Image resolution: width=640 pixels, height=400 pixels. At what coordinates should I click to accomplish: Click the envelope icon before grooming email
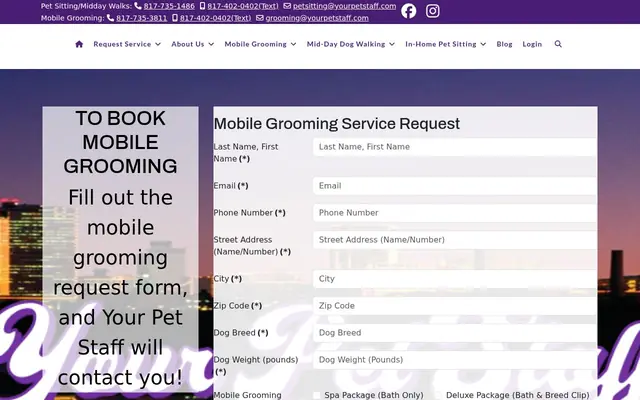pyautogui.click(x=260, y=18)
